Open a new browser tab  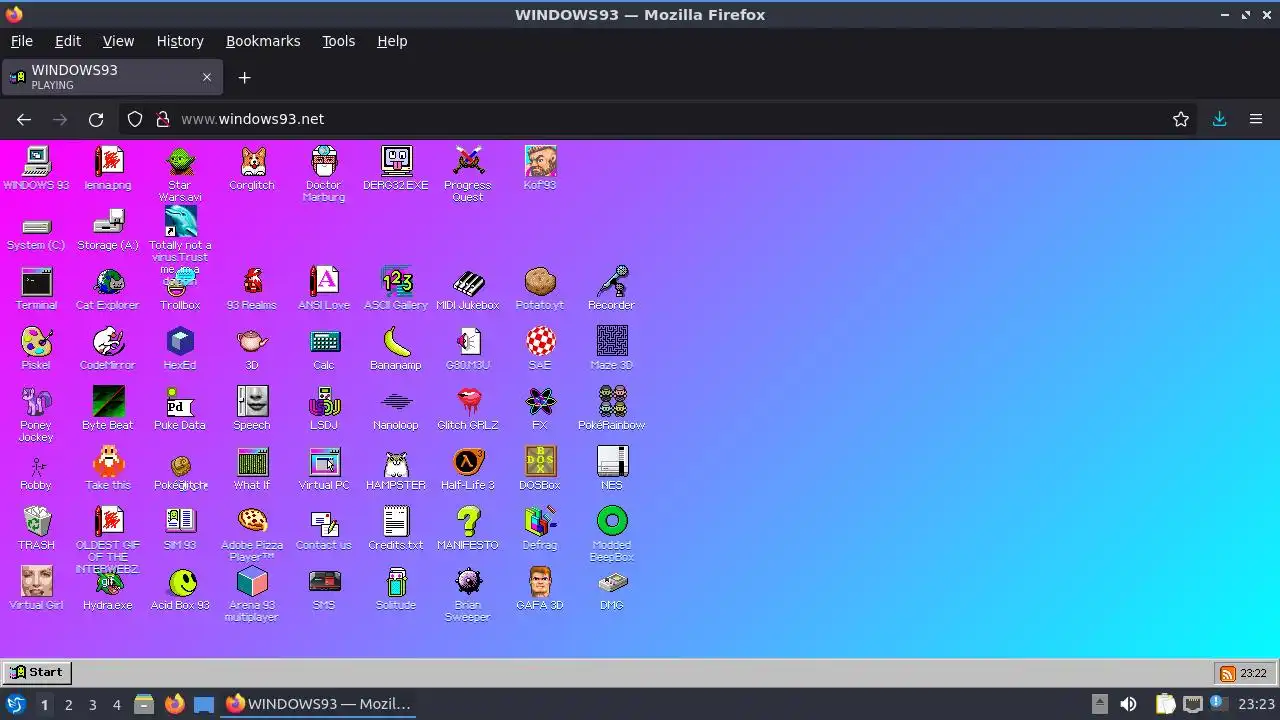pyautogui.click(x=244, y=77)
